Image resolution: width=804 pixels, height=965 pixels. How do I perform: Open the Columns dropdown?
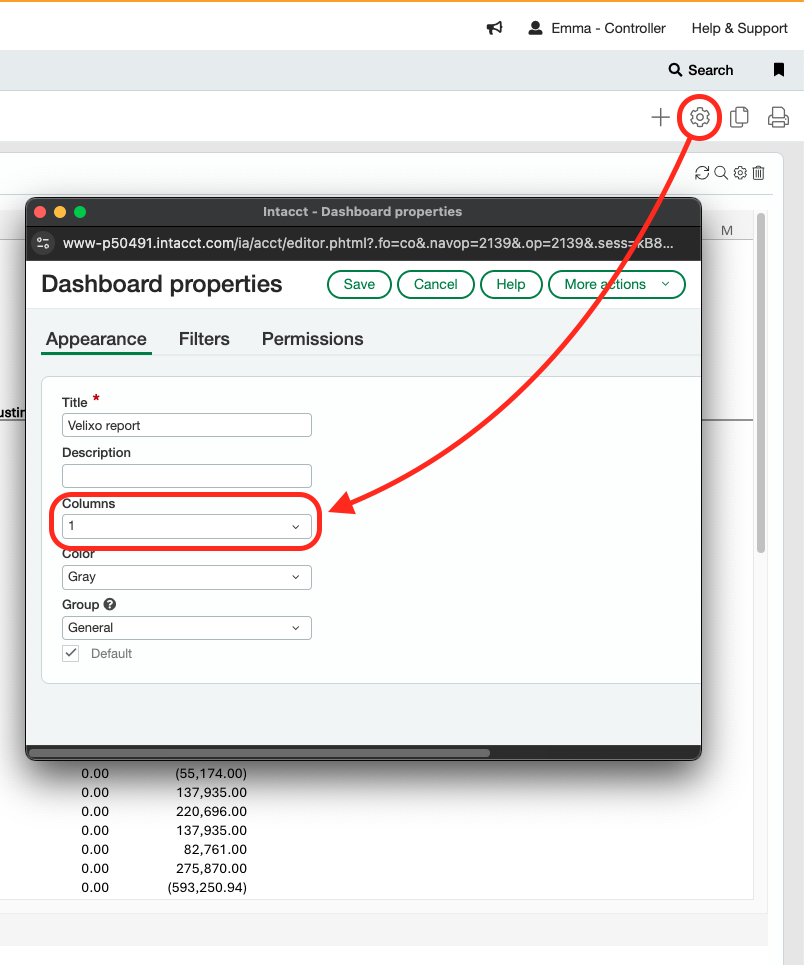pos(186,526)
